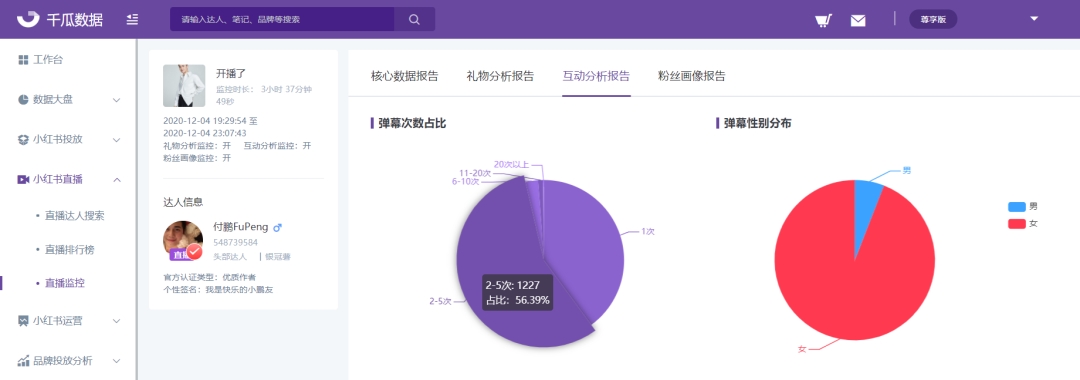The height and width of the screenshot is (380, 1080).
Task: Open the 粉丝画像报告 tab
Action: pos(692,76)
